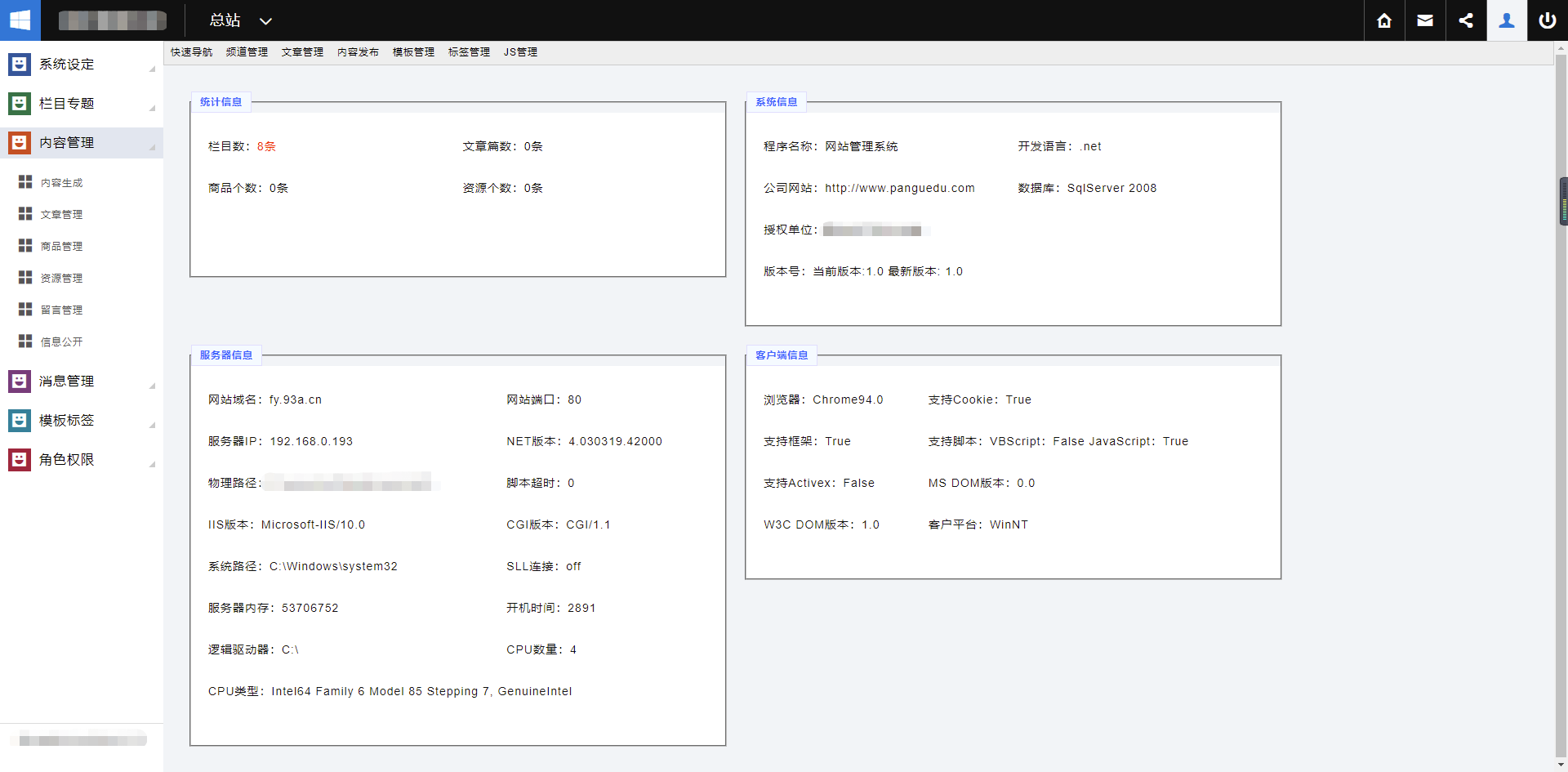This screenshot has width=1568, height=772.
Task: Click the Windows logo icon
Action: (20, 20)
